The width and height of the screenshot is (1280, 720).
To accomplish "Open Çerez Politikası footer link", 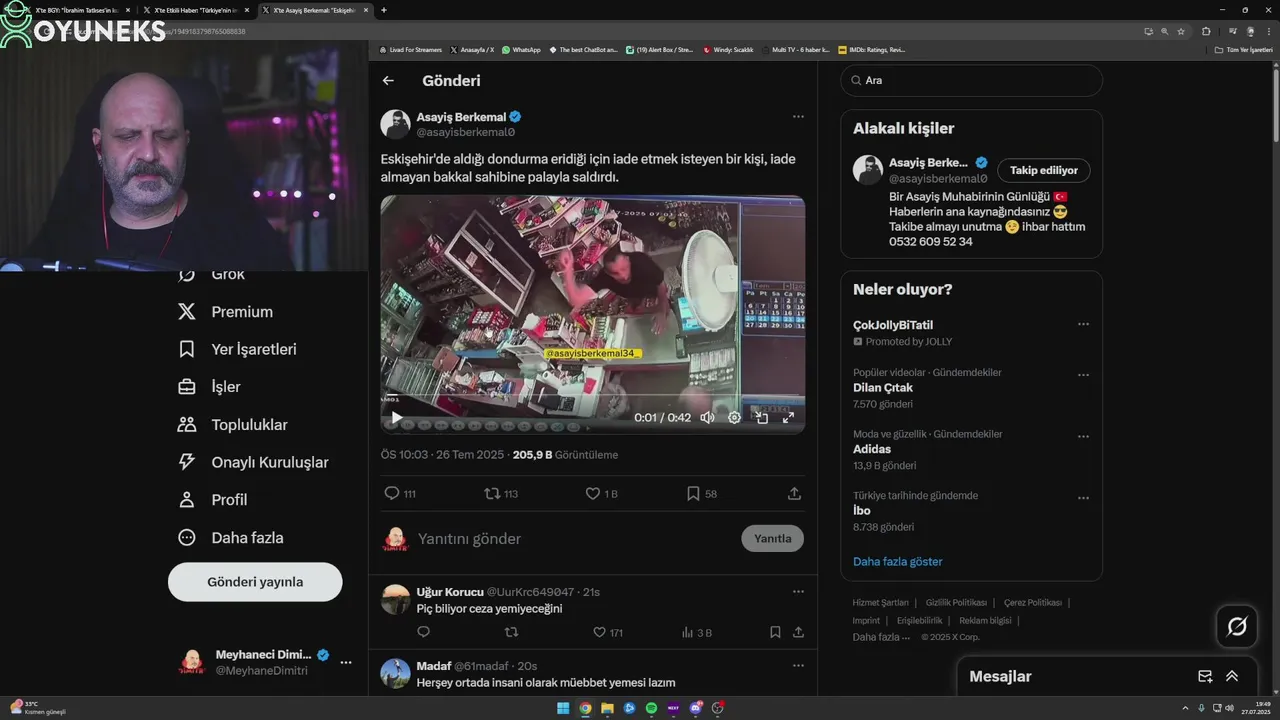I will pyautogui.click(x=1032, y=603).
